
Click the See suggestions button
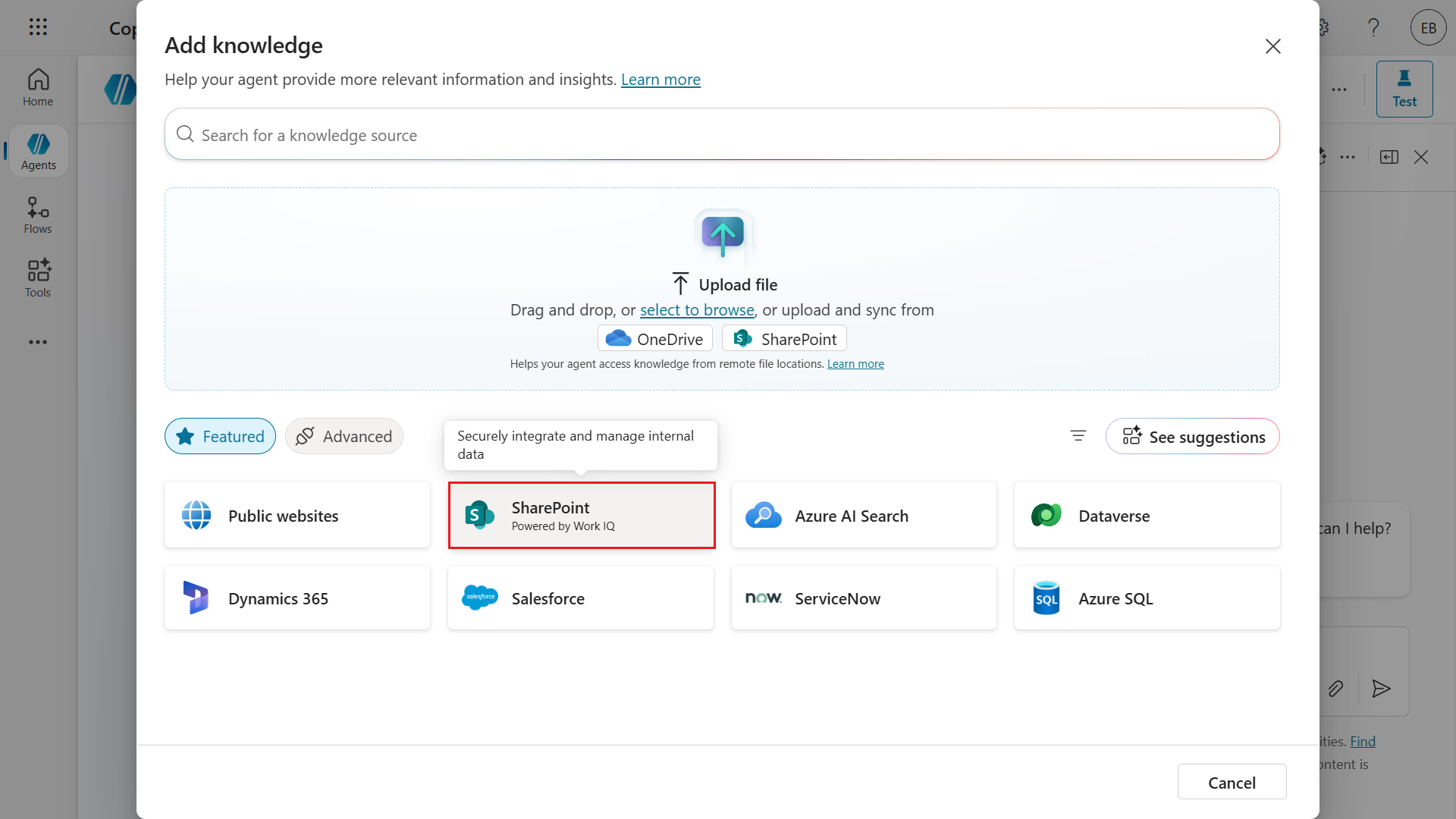[x=1191, y=436]
